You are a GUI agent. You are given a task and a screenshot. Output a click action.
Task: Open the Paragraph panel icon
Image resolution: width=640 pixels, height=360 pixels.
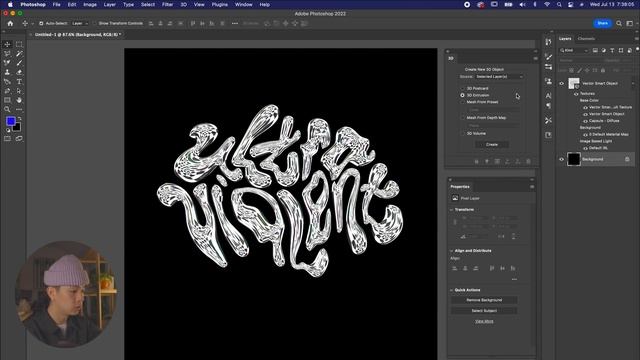548,106
